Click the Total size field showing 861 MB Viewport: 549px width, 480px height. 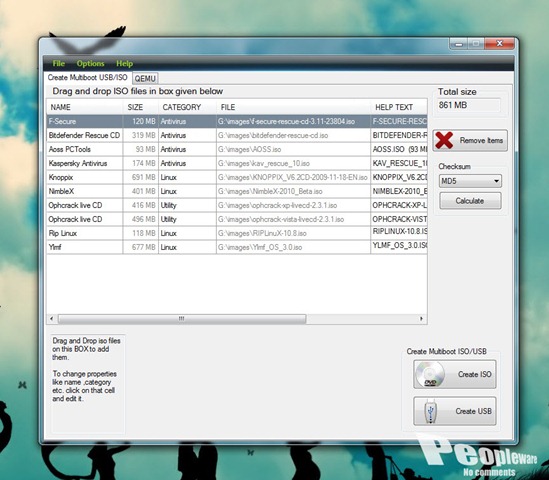click(x=468, y=105)
